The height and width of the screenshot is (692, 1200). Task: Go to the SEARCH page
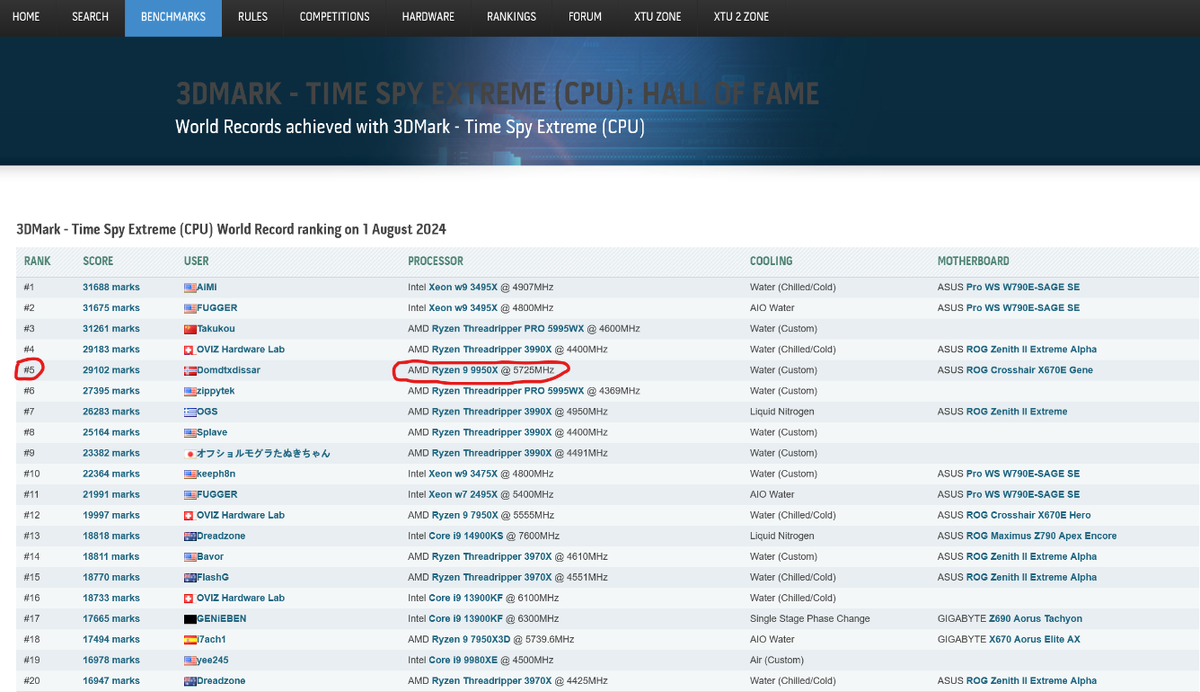(x=90, y=17)
